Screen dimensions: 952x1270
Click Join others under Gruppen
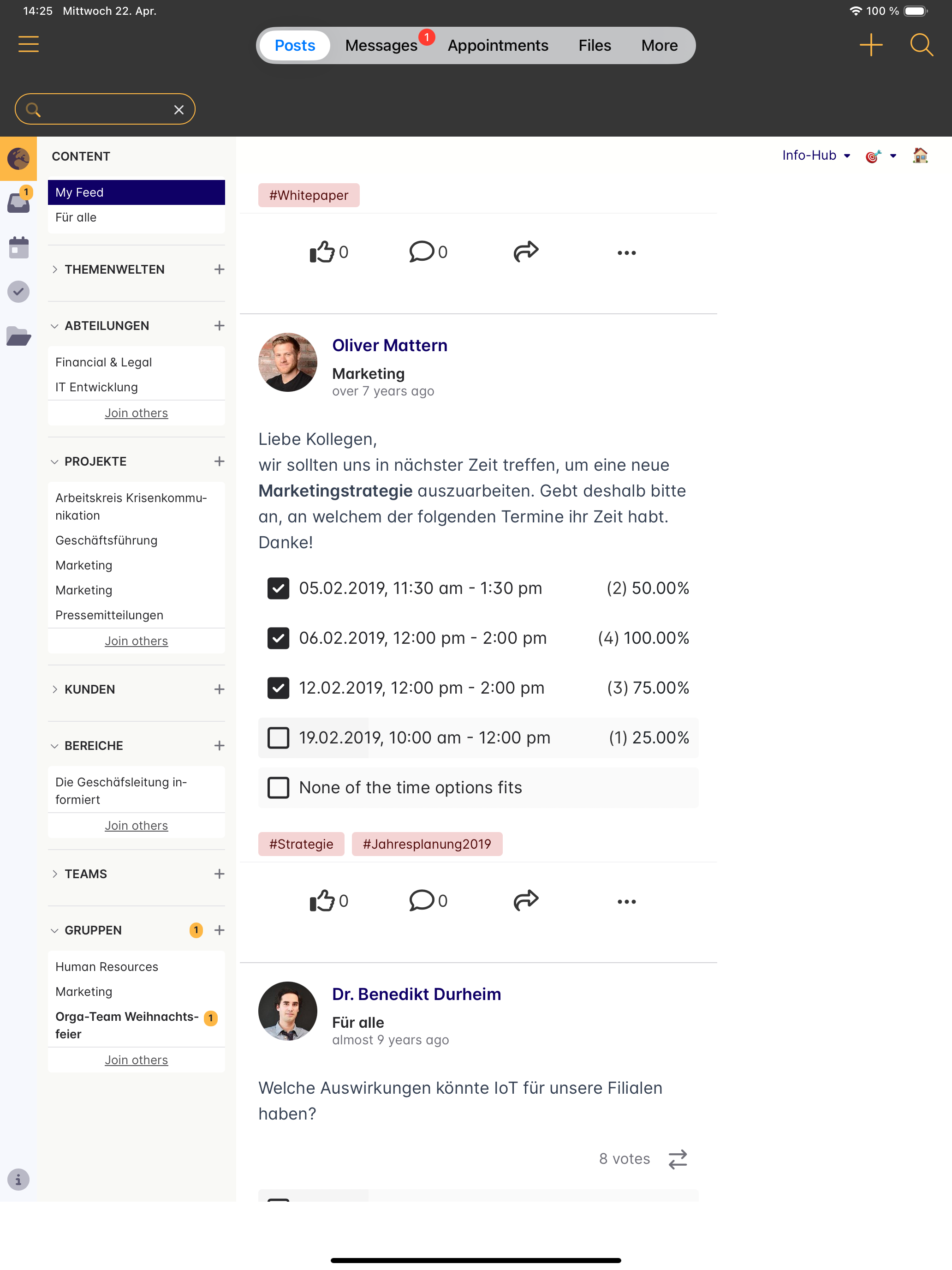click(x=137, y=1060)
